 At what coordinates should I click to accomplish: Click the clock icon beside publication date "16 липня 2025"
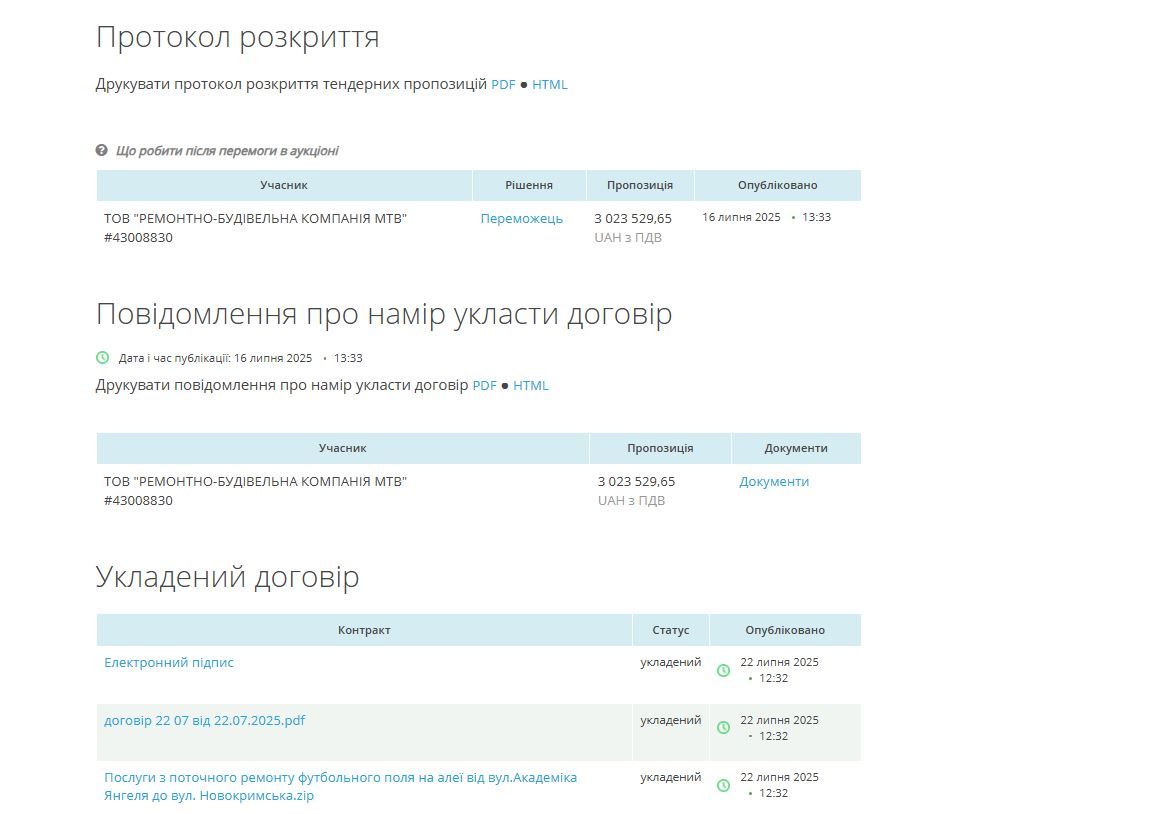pyautogui.click(x=101, y=357)
